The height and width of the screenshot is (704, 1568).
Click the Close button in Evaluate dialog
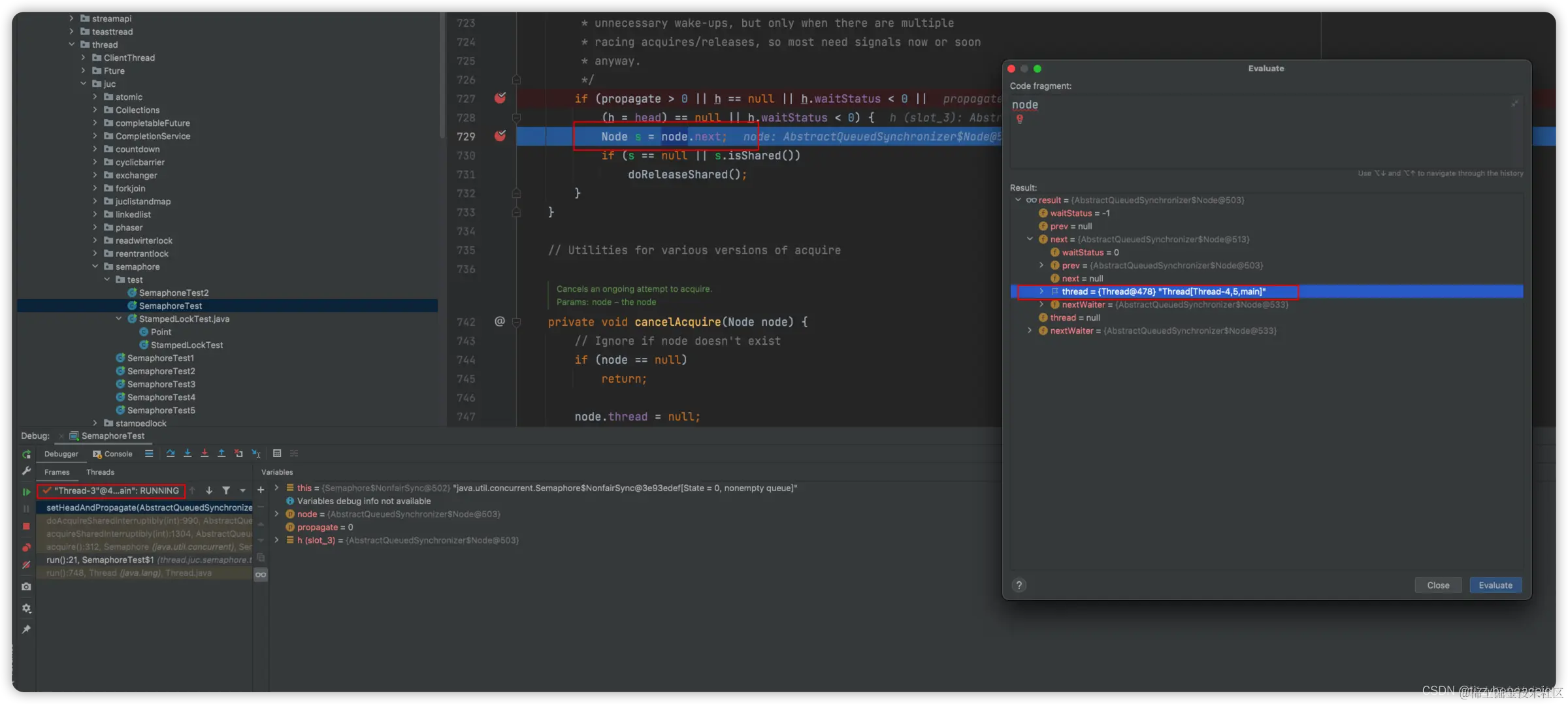point(1438,585)
